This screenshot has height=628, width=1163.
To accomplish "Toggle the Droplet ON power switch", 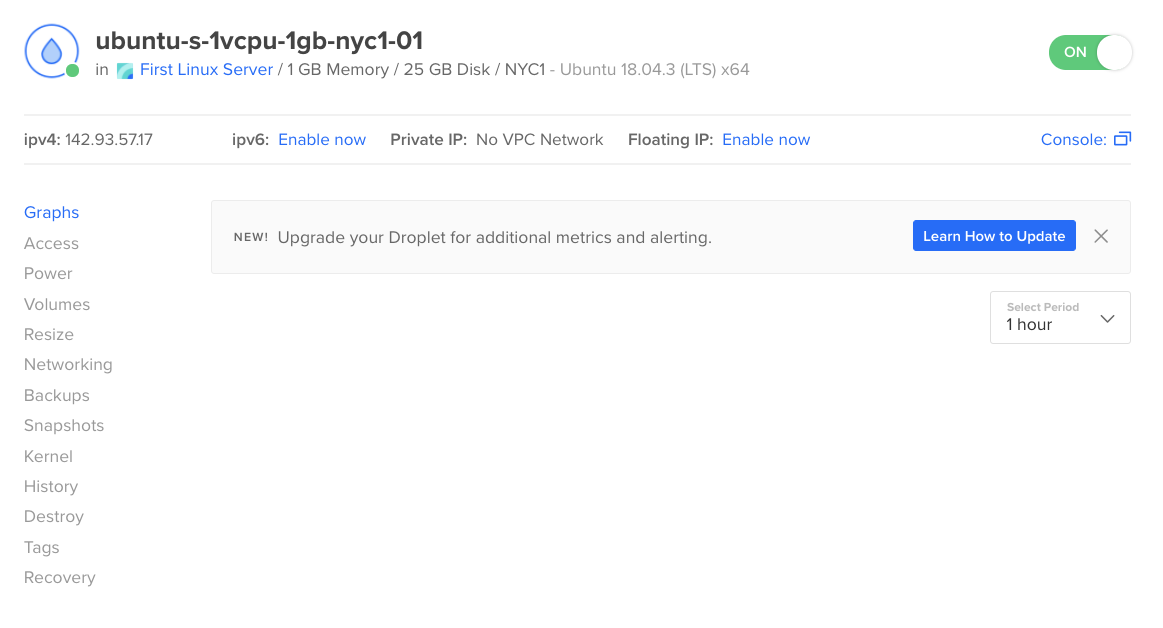I will (1090, 52).
